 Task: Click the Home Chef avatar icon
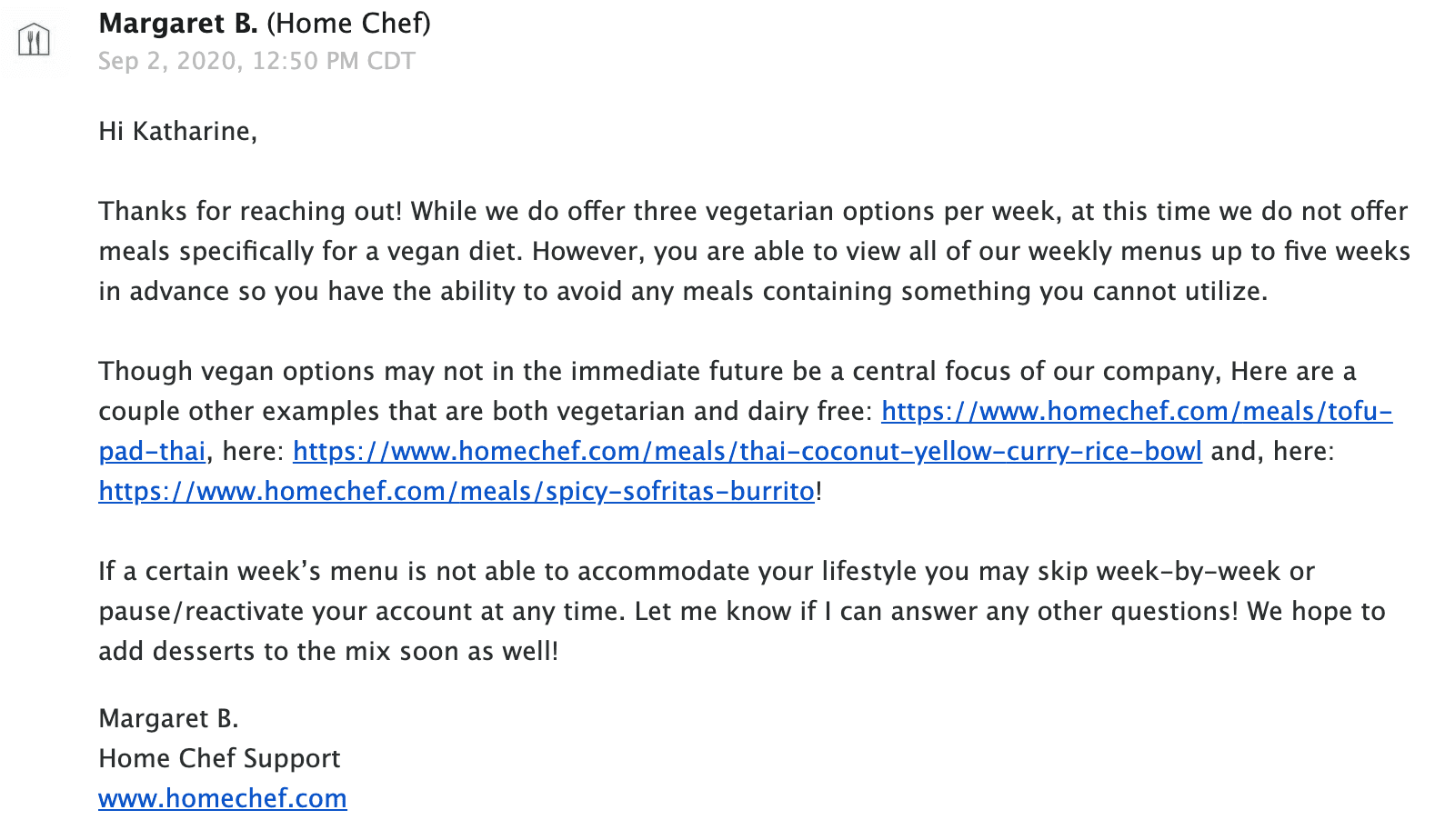coord(34,39)
